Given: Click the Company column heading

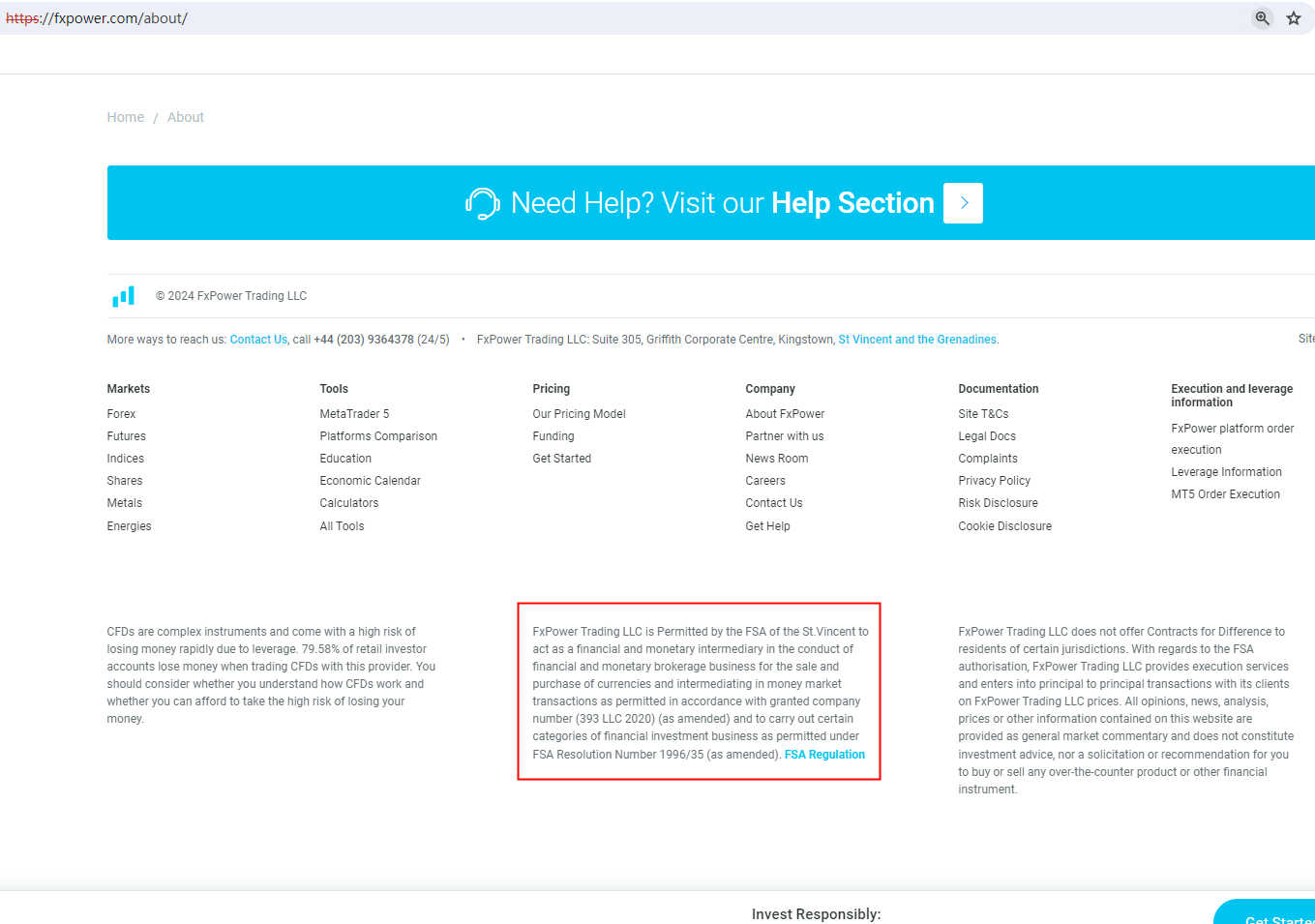Looking at the screenshot, I should point(770,389).
